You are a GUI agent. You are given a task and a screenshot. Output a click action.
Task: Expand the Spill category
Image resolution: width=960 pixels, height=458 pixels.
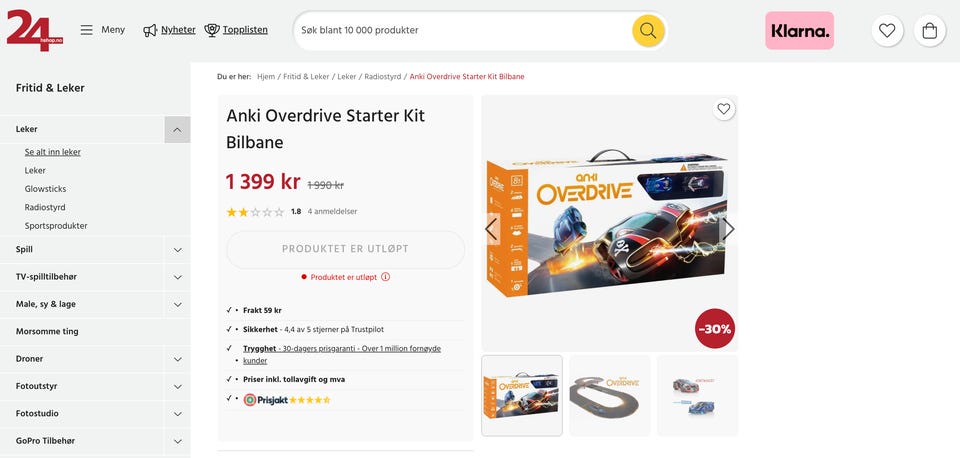coord(178,250)
